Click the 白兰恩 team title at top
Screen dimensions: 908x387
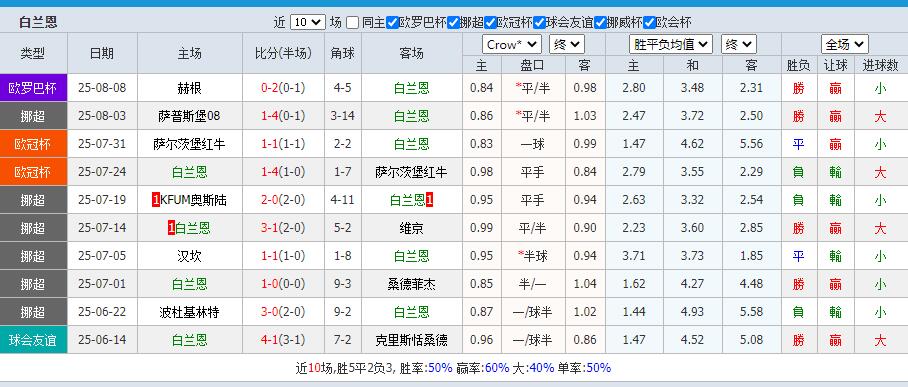point(38,23)
